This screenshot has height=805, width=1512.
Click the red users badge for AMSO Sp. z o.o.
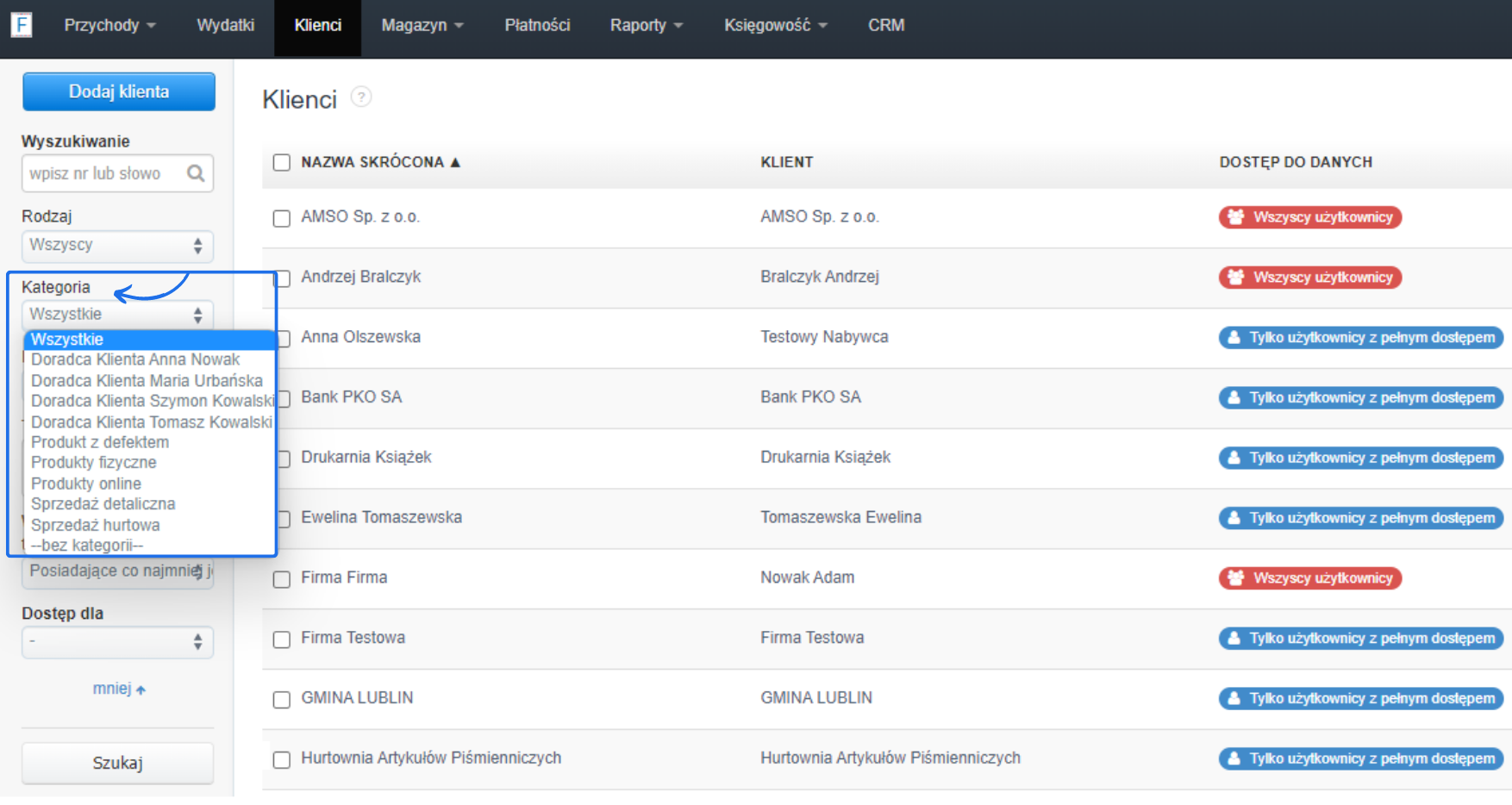point(1309,217)
